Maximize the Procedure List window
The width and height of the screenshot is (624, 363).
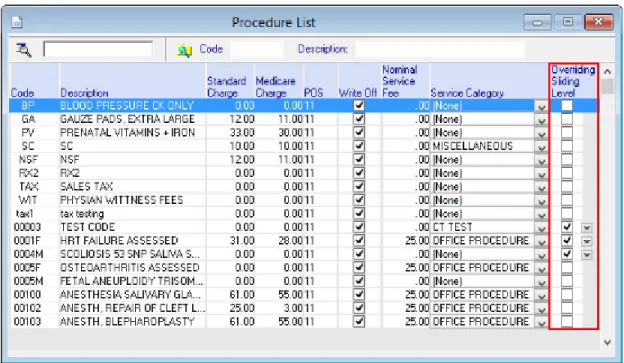tap(568, 22)
